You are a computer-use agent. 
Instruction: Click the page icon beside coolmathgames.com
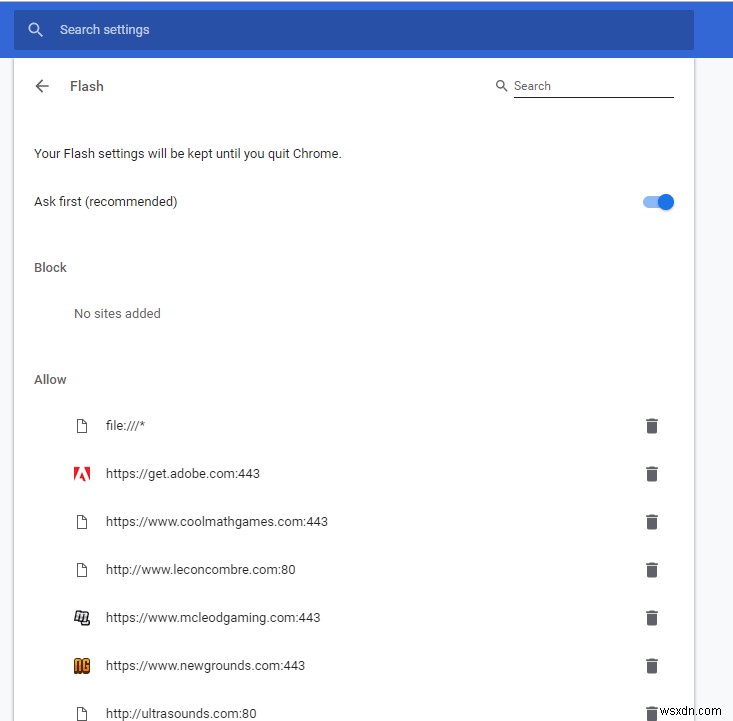tap(82, 521)
